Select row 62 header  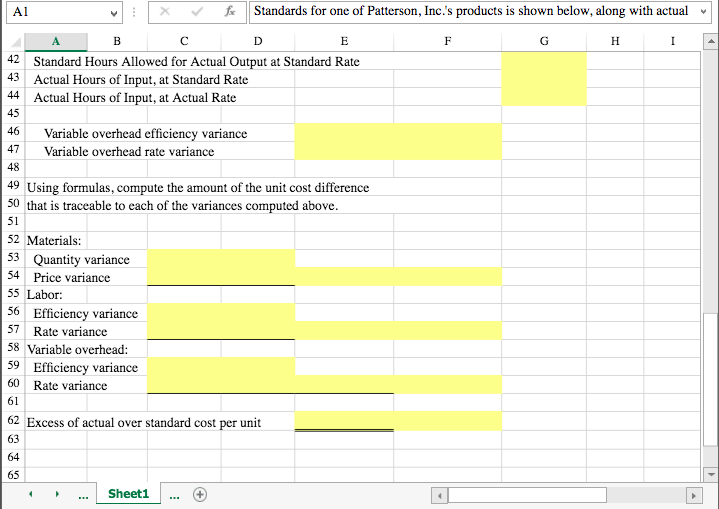click(13, 421)
